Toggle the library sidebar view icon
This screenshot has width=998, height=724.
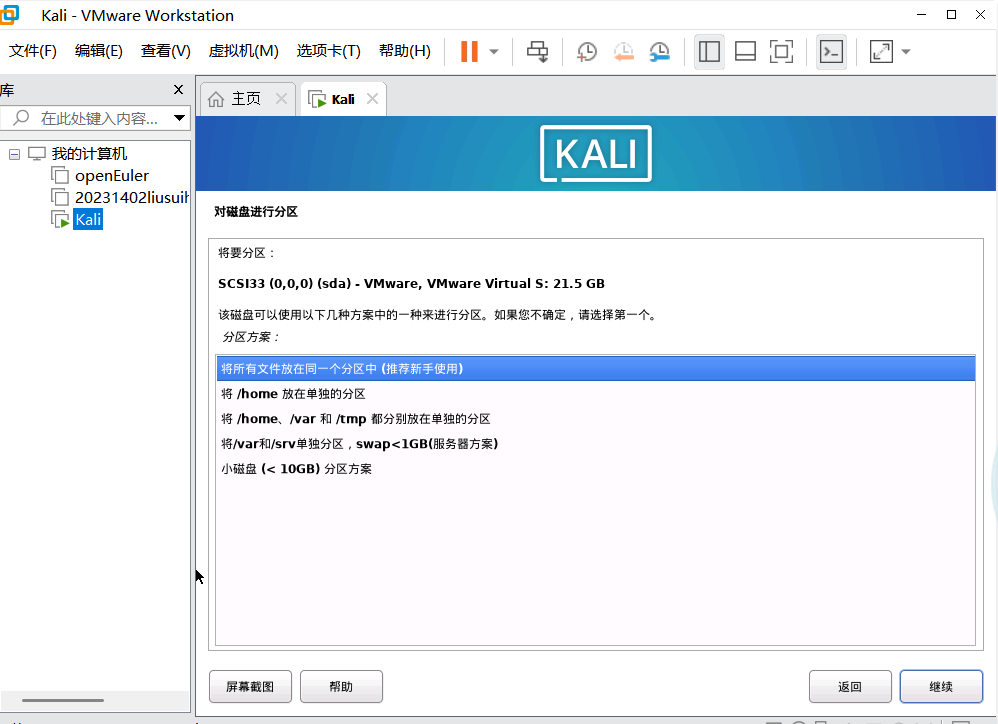tap(709, 52)
